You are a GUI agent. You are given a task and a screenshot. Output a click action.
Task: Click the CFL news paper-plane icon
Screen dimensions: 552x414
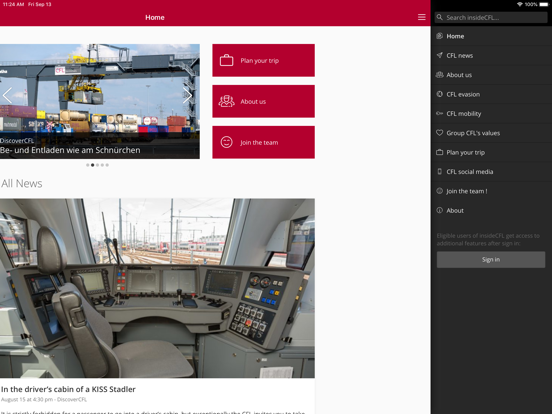pyautogui.click(x=439, y=55)
